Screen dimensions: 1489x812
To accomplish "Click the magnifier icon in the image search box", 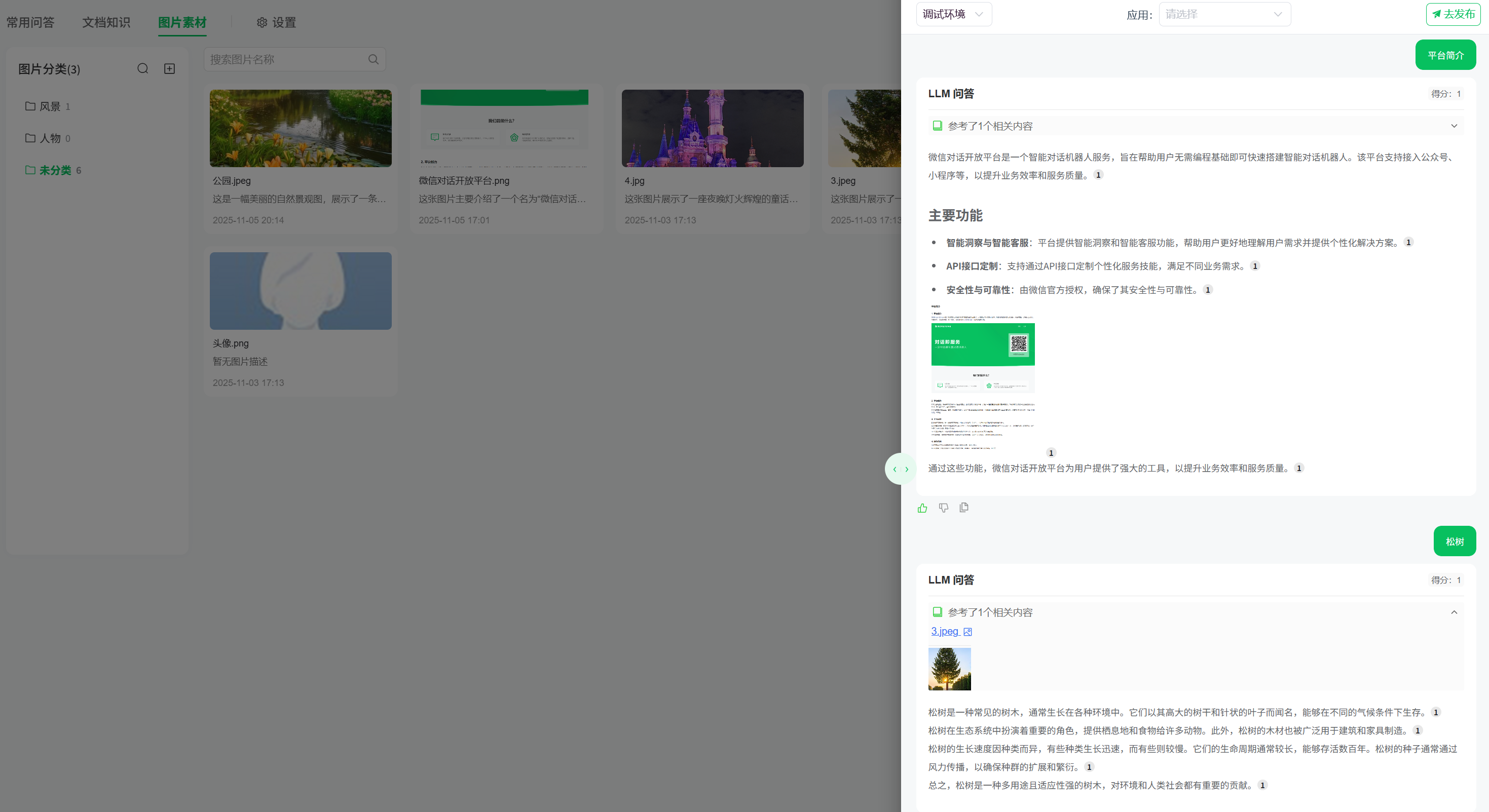I will [373, 59].
